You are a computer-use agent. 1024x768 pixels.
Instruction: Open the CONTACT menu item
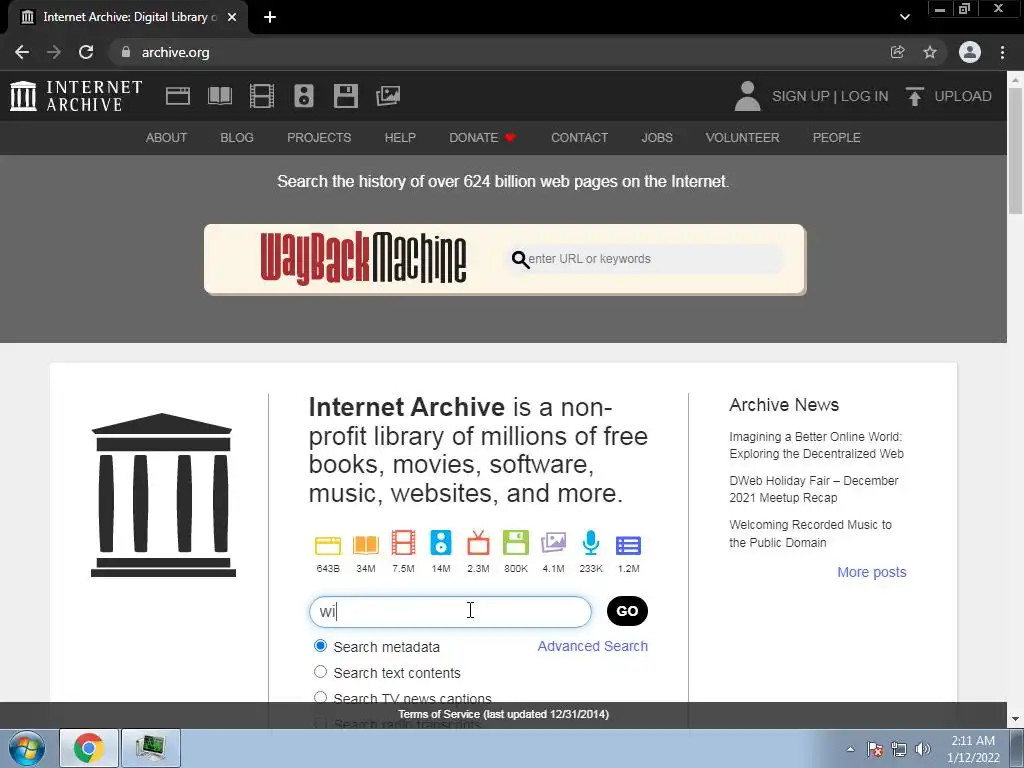pos(579,138)
